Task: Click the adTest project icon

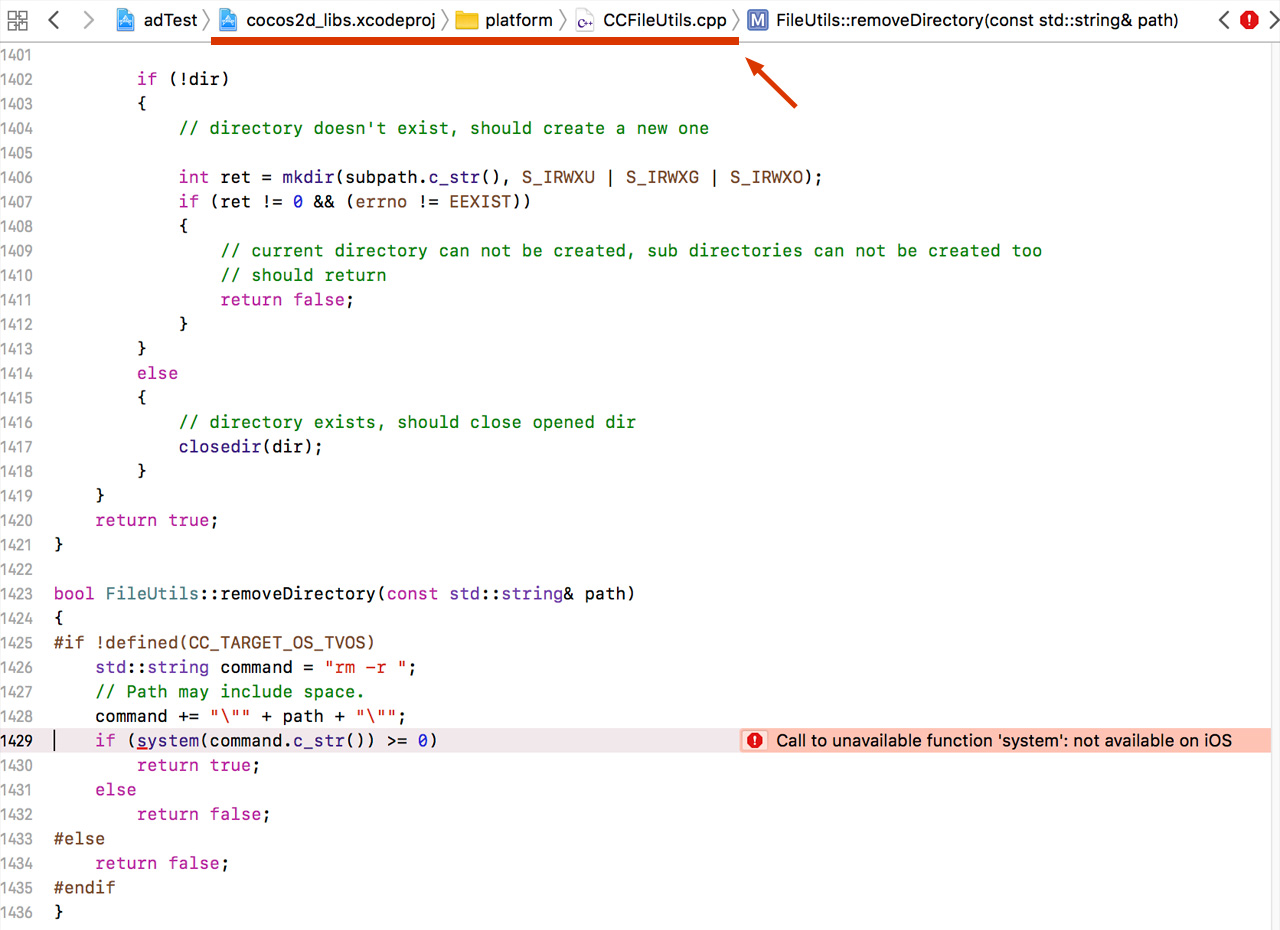Action: tap(126, 20)
